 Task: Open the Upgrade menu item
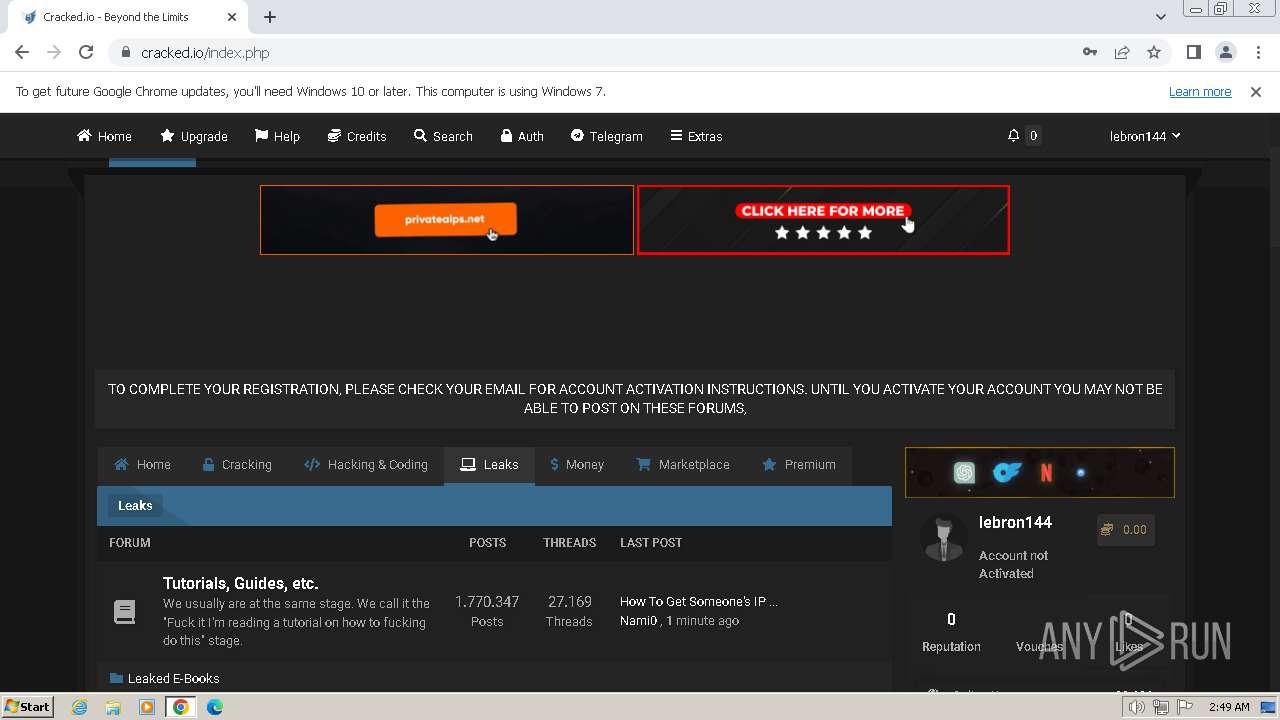[194, 136]
